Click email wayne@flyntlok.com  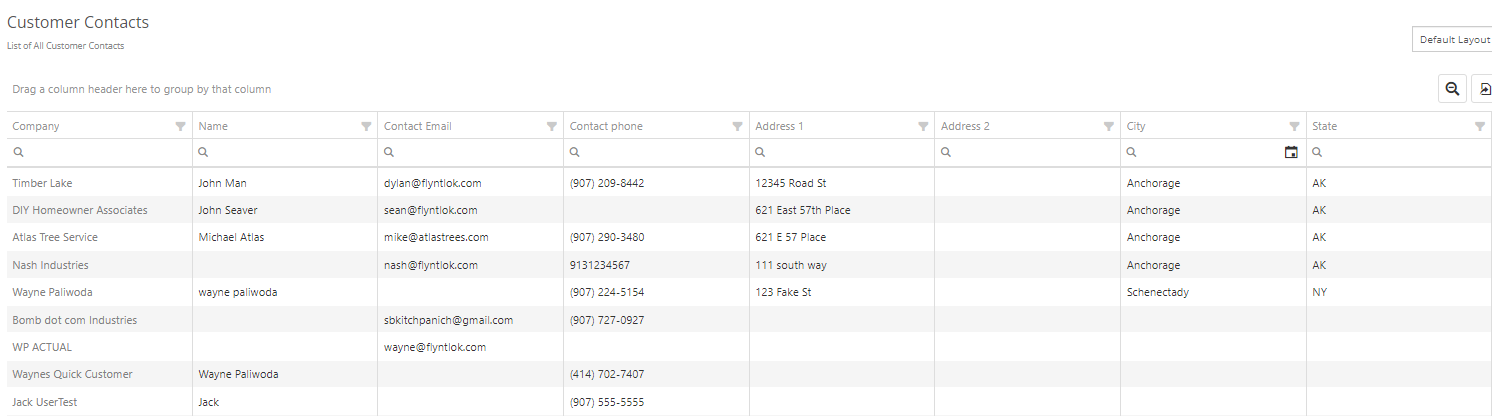[435, 347]
